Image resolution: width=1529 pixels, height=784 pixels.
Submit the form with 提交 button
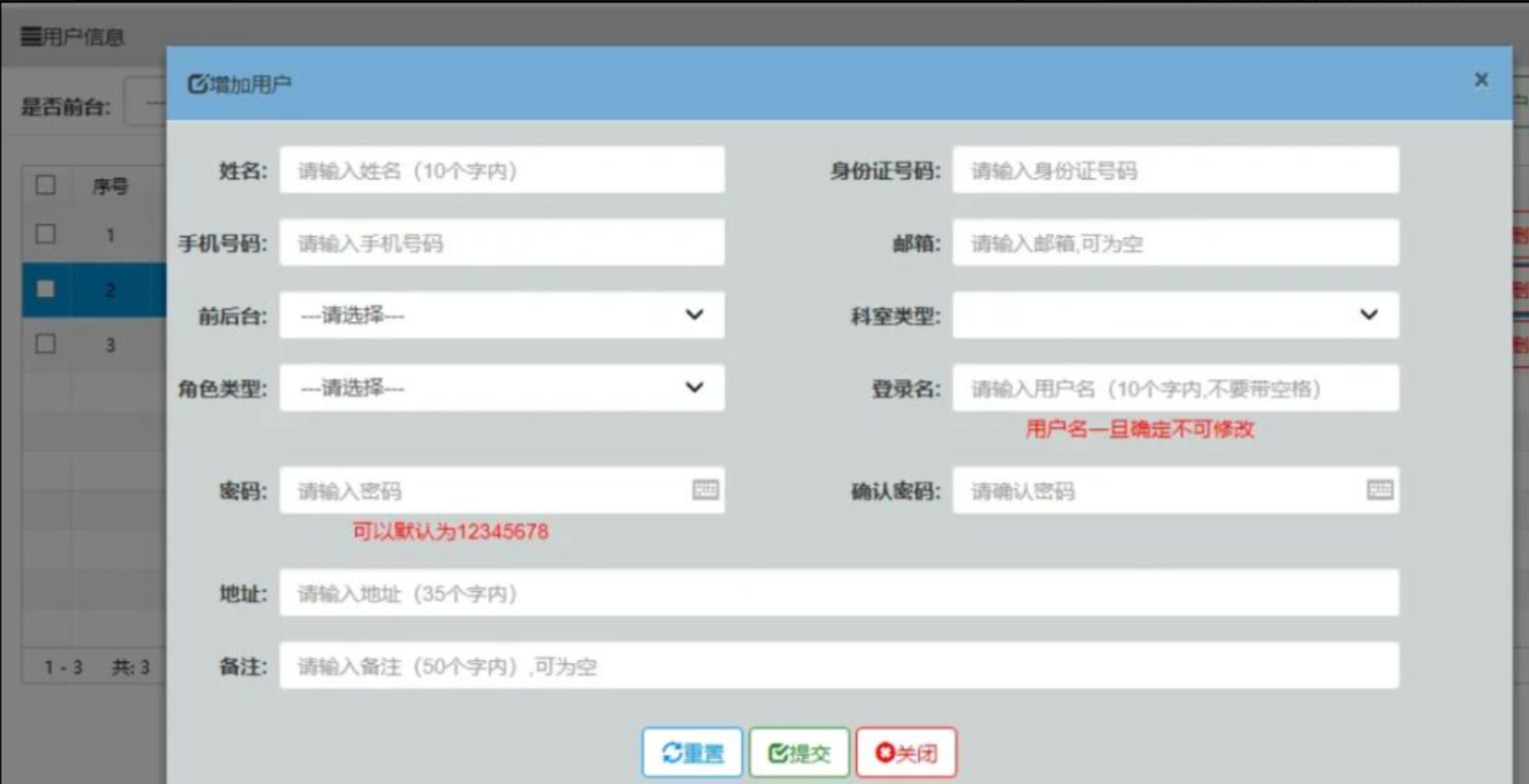[799, 752]
